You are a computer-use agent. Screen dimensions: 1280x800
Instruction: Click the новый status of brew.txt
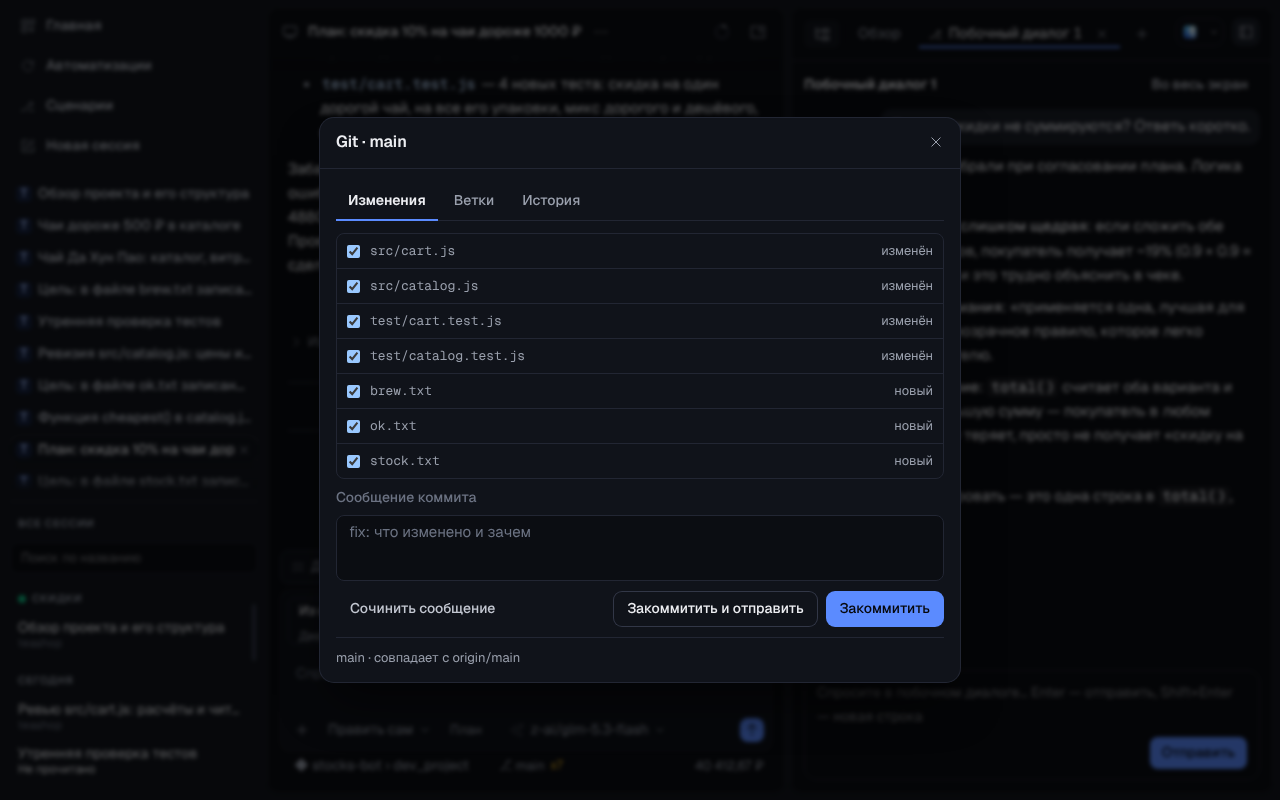(x=914, y=391)
